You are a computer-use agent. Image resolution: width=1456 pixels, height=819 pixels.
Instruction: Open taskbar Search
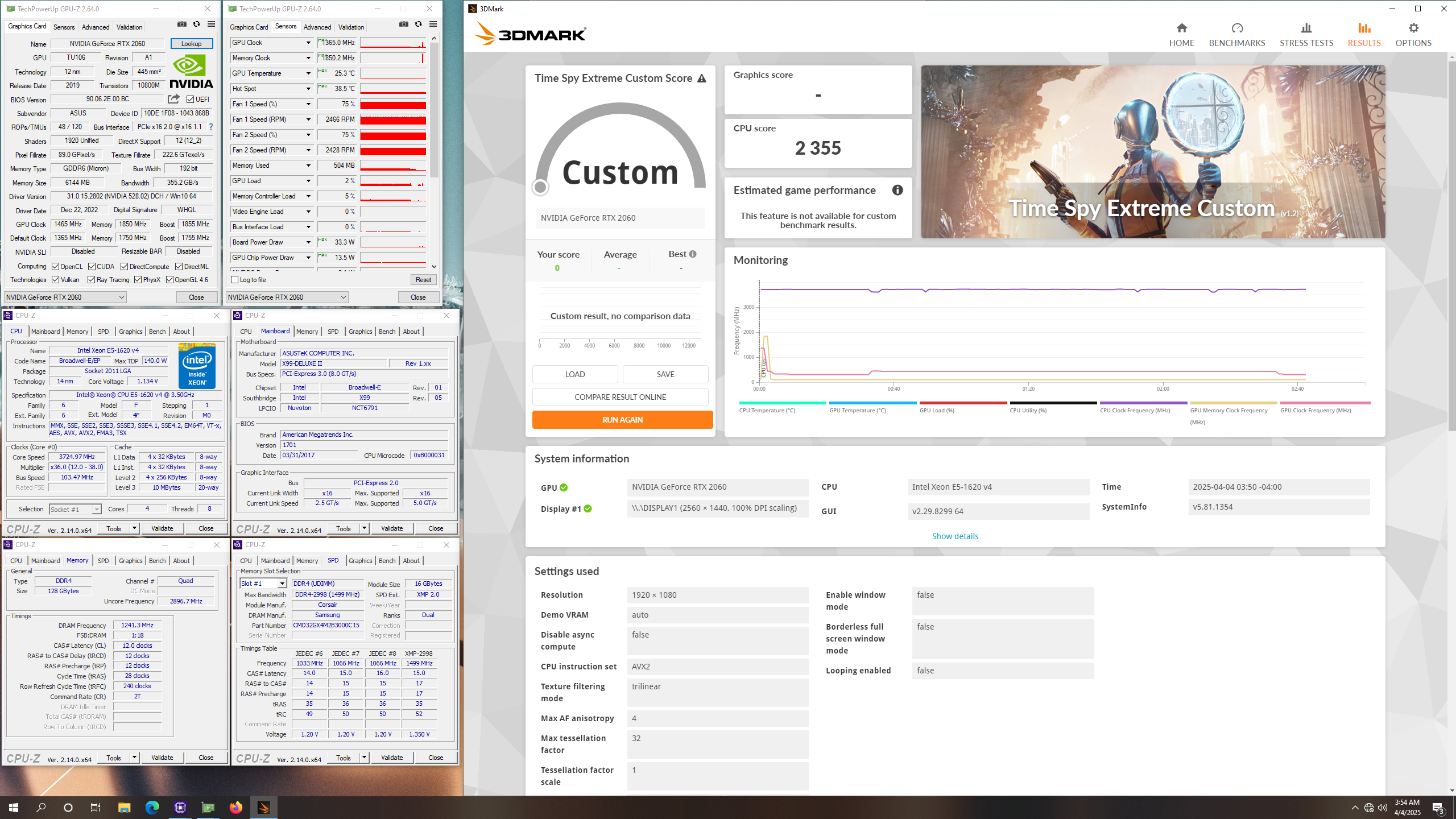click(x=41, y=807)
